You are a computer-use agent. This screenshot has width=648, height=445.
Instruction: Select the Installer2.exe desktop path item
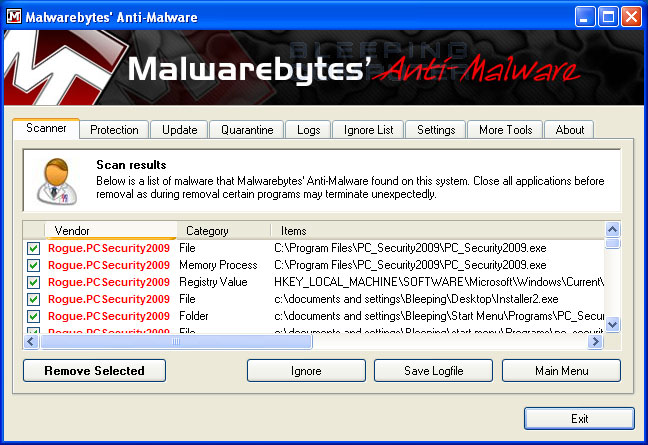tap(416, 299)
